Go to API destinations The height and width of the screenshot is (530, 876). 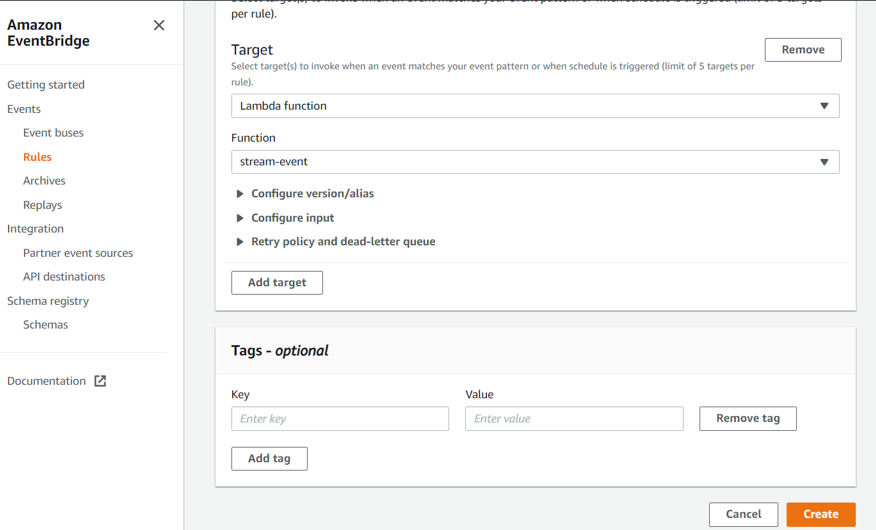64,277
